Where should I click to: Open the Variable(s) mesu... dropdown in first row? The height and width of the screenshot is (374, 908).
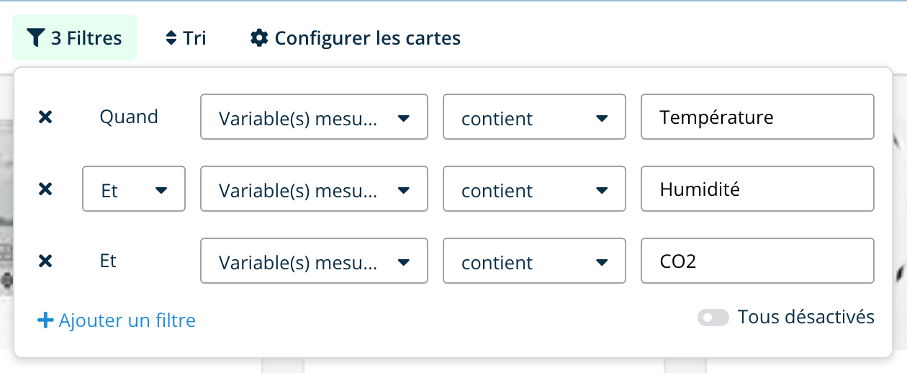314,117
